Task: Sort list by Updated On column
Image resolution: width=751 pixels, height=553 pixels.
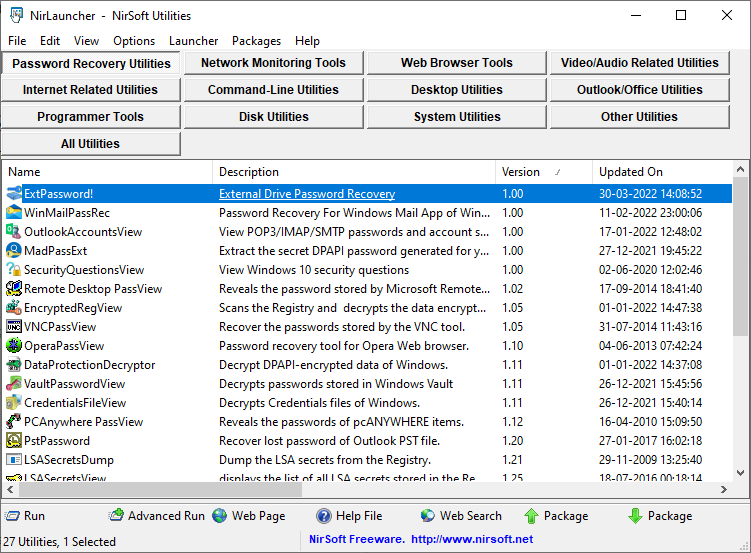Action: (x=660, y=172)
